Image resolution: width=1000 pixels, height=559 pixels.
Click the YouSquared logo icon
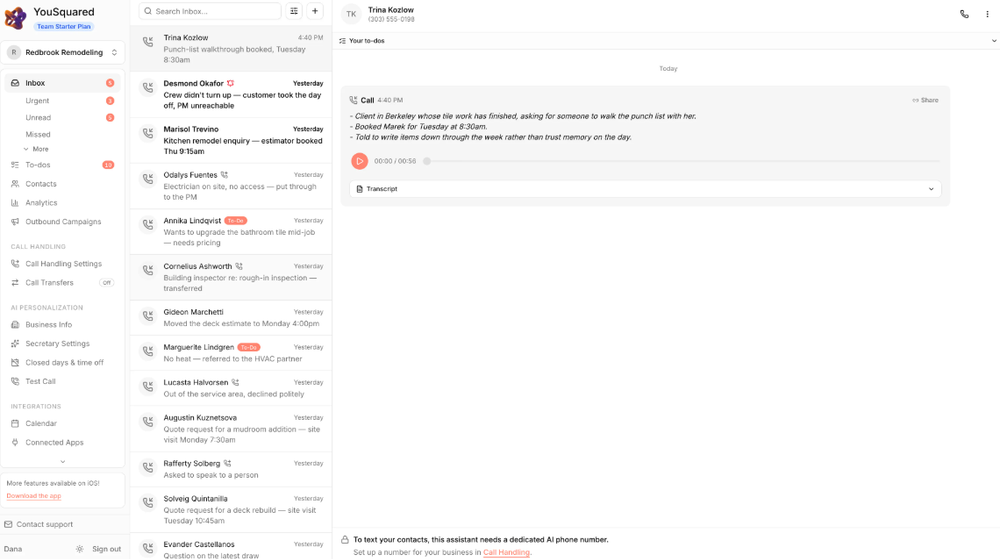(x=15, y=18)
